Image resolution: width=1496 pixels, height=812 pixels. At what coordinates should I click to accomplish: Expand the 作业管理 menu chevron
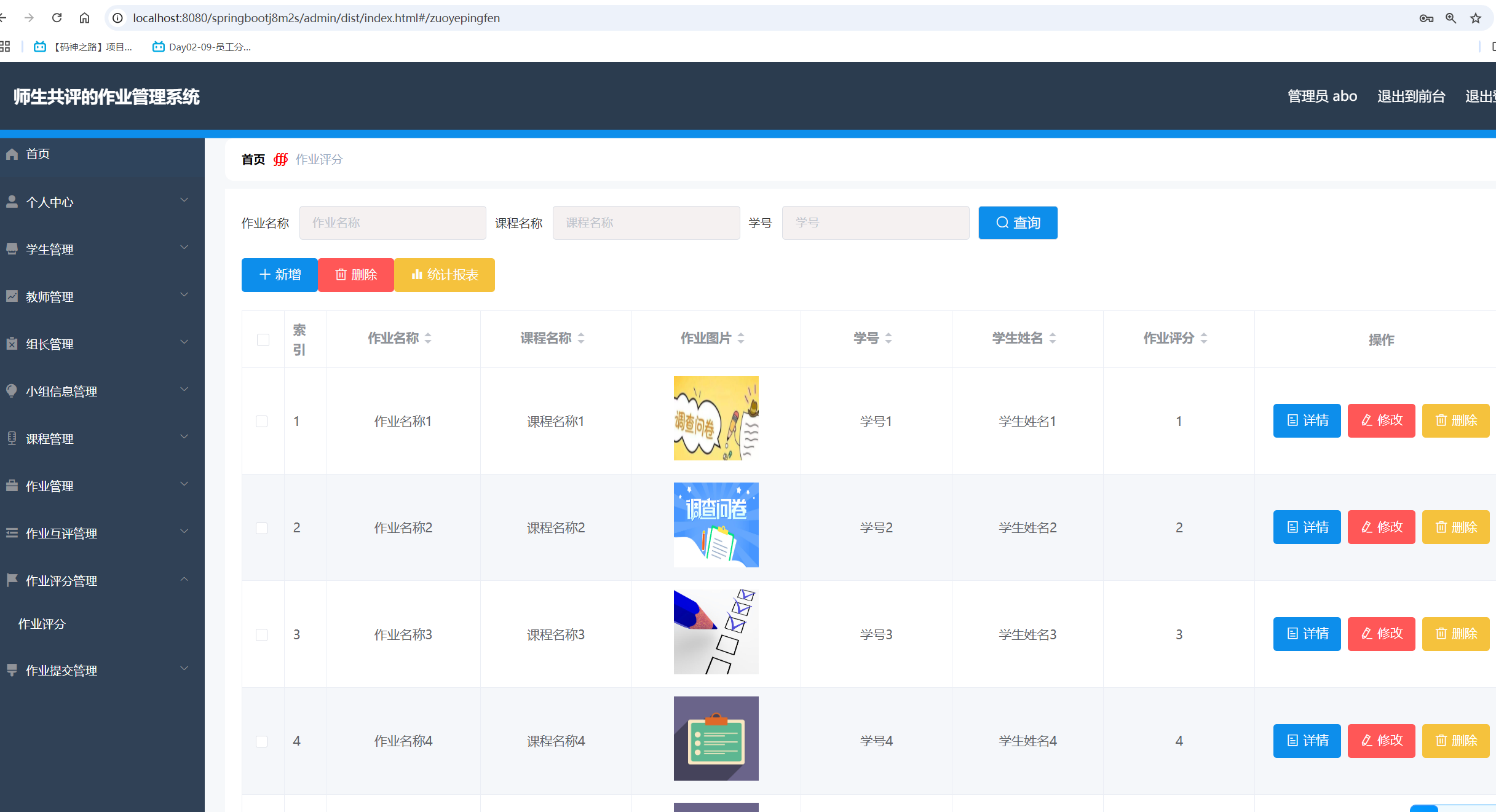click(184, 484)
